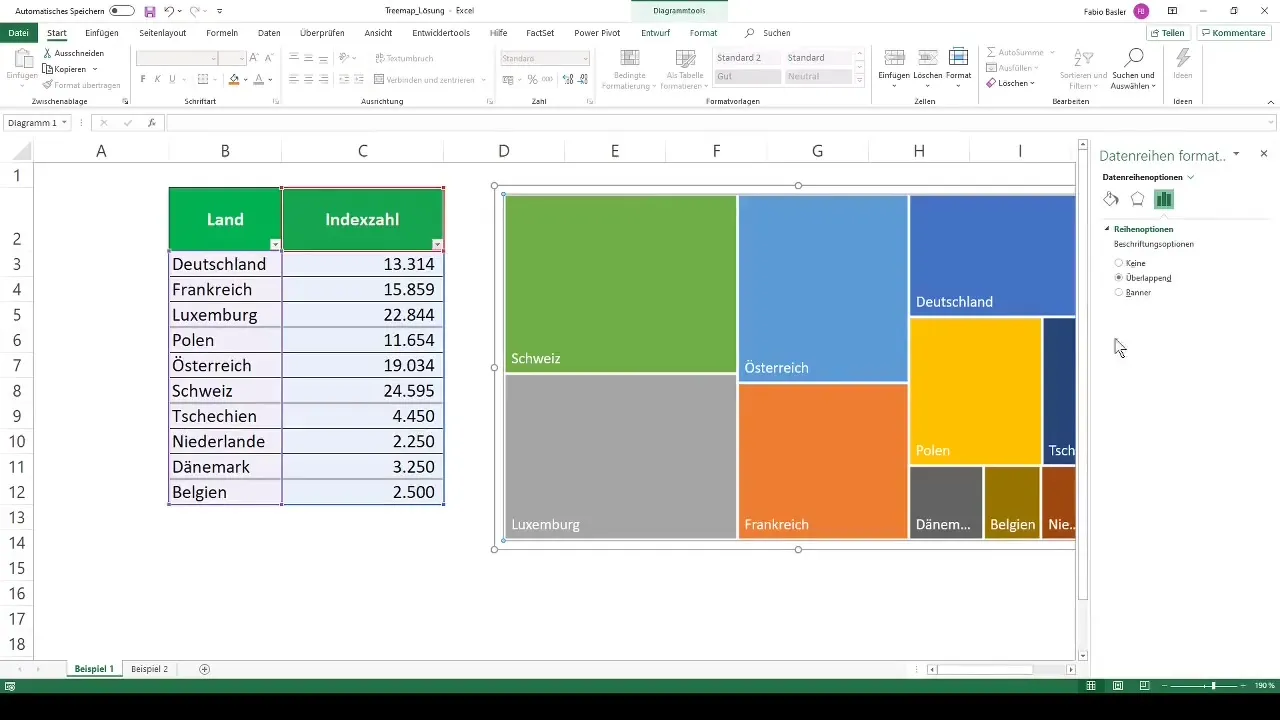
Task: Click the Kopieren icon
Action: 48,69
